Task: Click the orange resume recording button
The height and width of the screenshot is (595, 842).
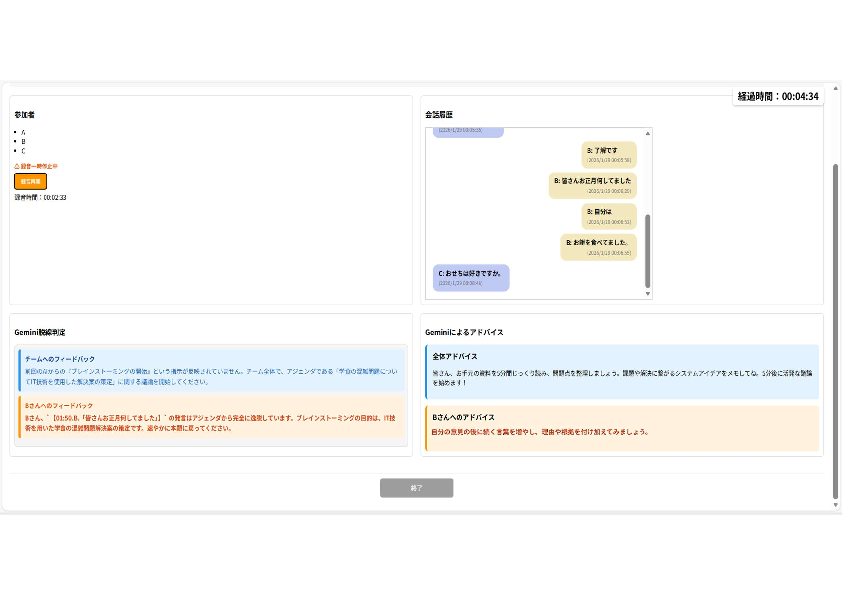Action: pyautogui.click(x=30, y=181)
